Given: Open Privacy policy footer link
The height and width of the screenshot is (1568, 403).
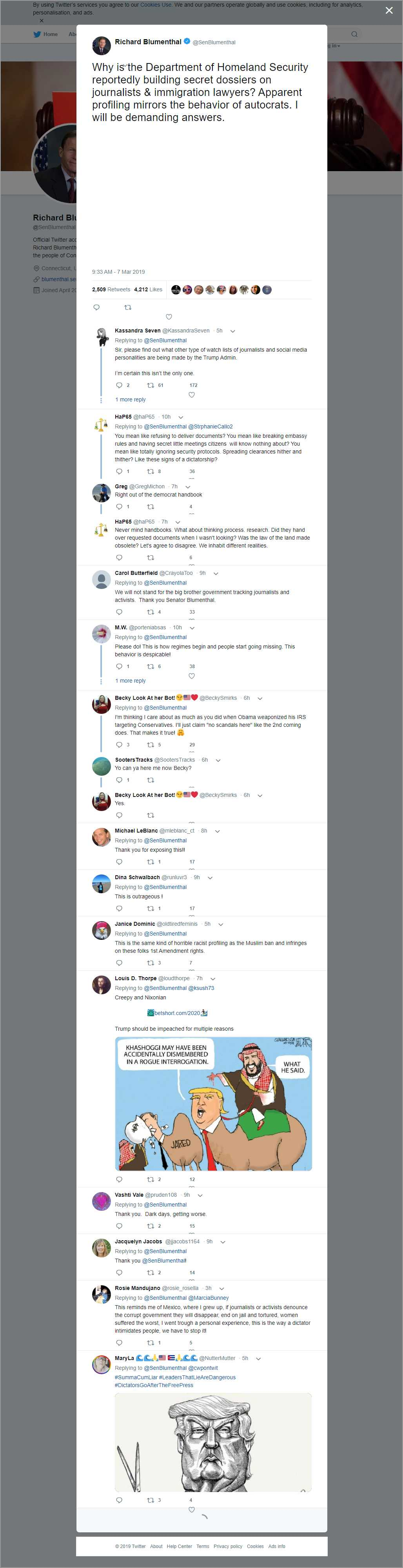Looking at the screenshot, I should click(x=227, y=1546).
